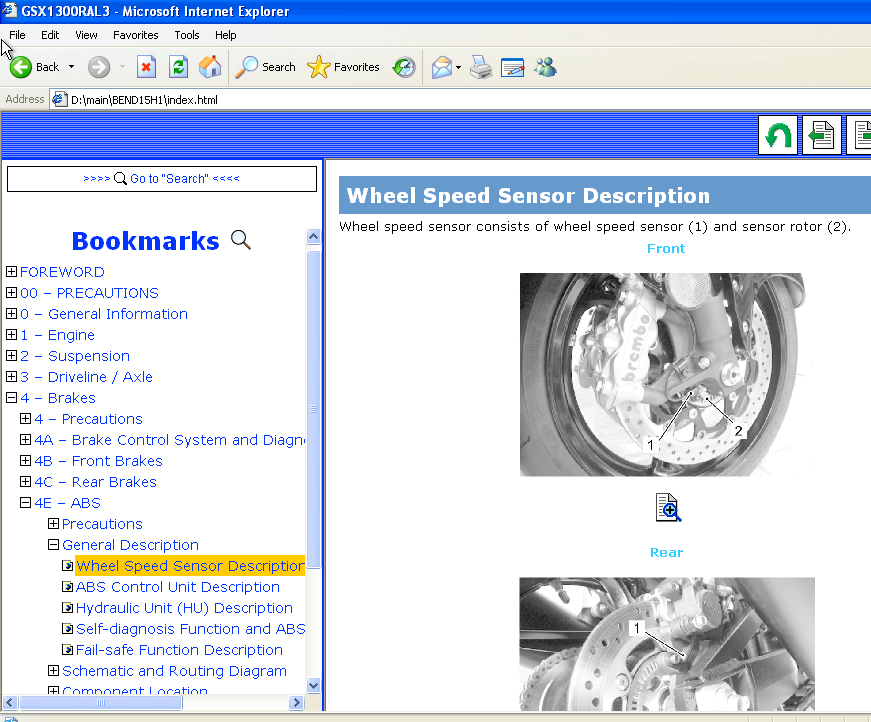The image size is (871, 722).
Task: Click the Mail envelope icon
Action: (442, 67)
